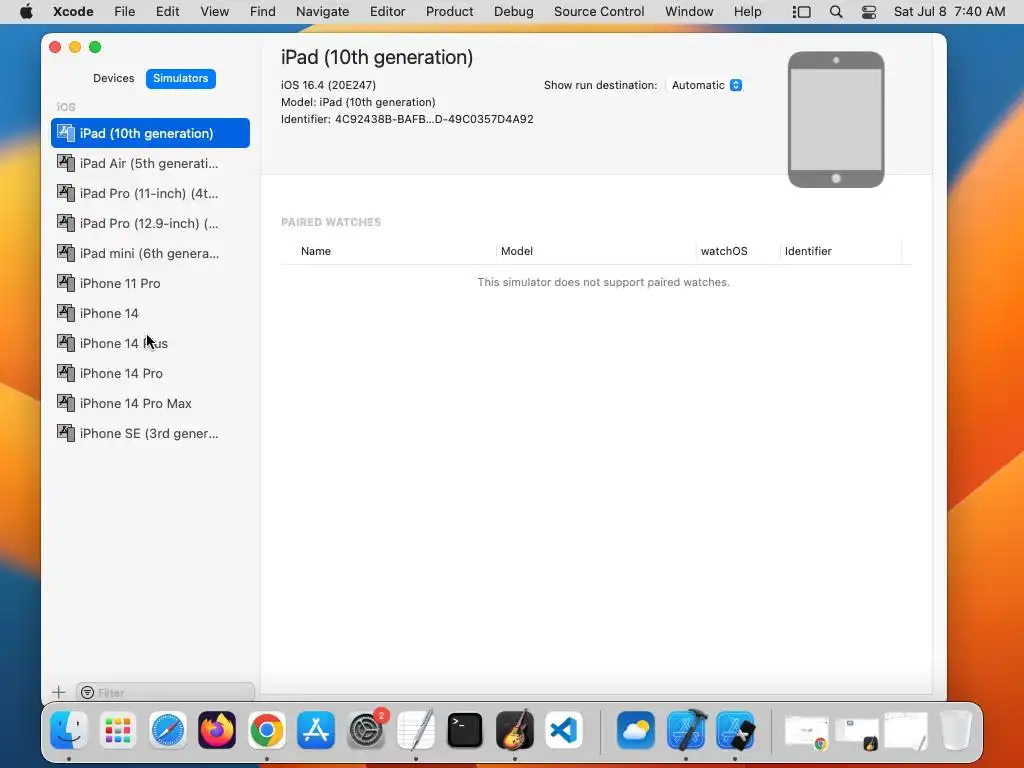Sort paired watches by Model column

(517, 251)
